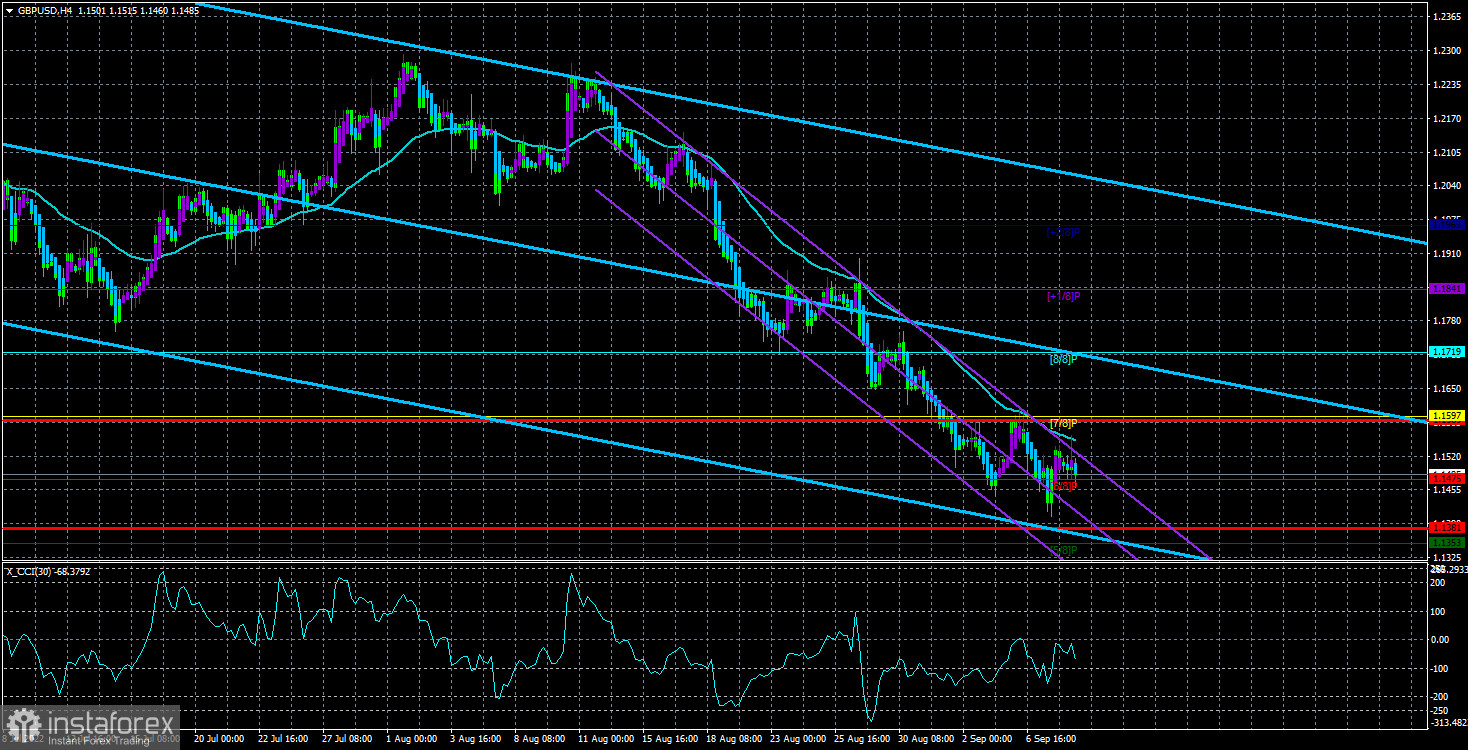Click the [7/8]P Murray level label
The height and width of the screenshot is (750, 1468).
pyautogui.click(x=1062, y=423)
